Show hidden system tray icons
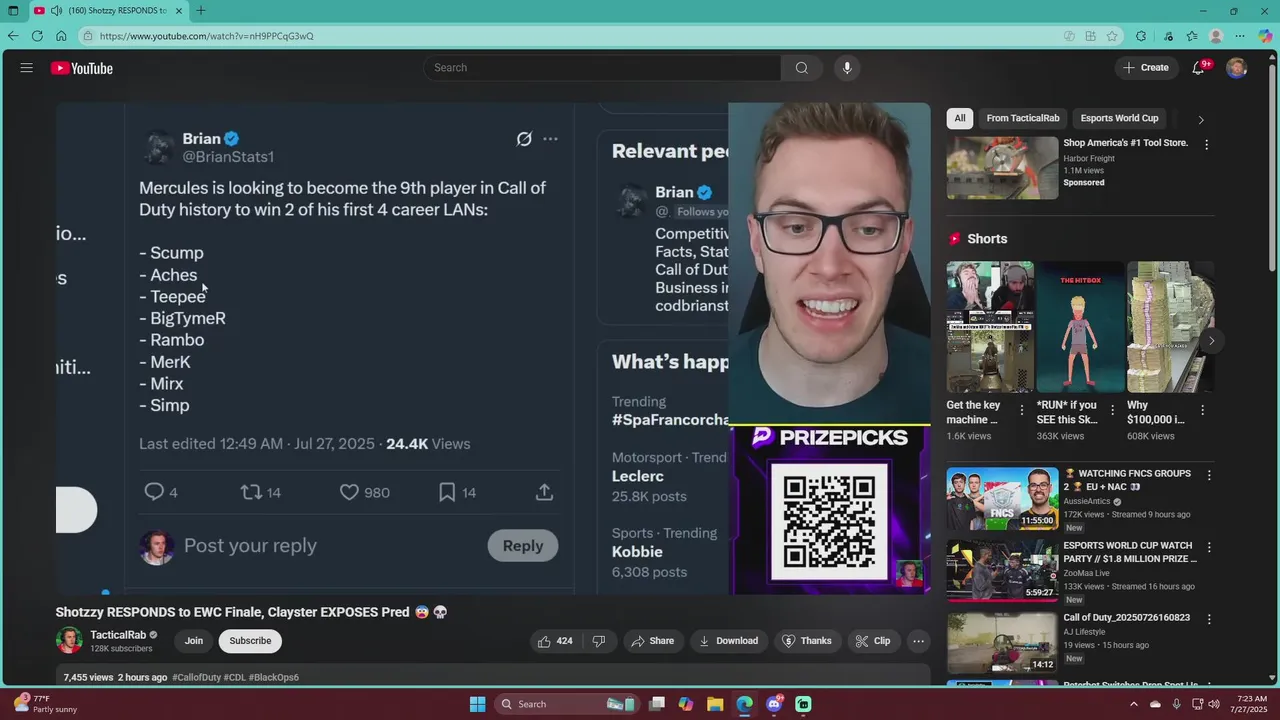 1134,704
